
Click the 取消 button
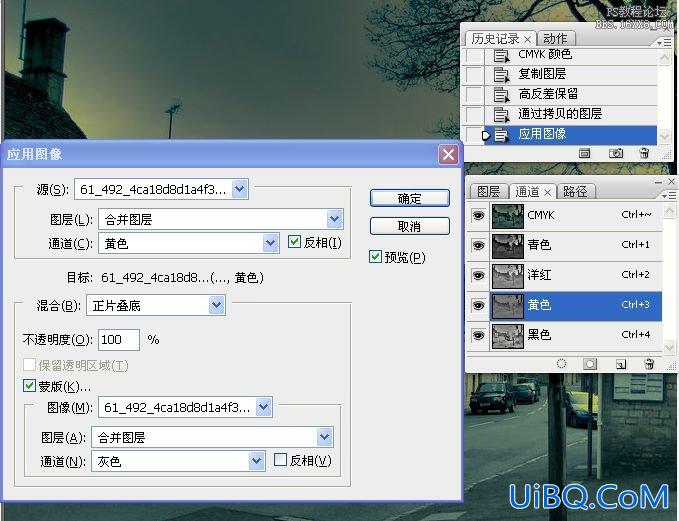pyautogui.click(x=410, y=226)
